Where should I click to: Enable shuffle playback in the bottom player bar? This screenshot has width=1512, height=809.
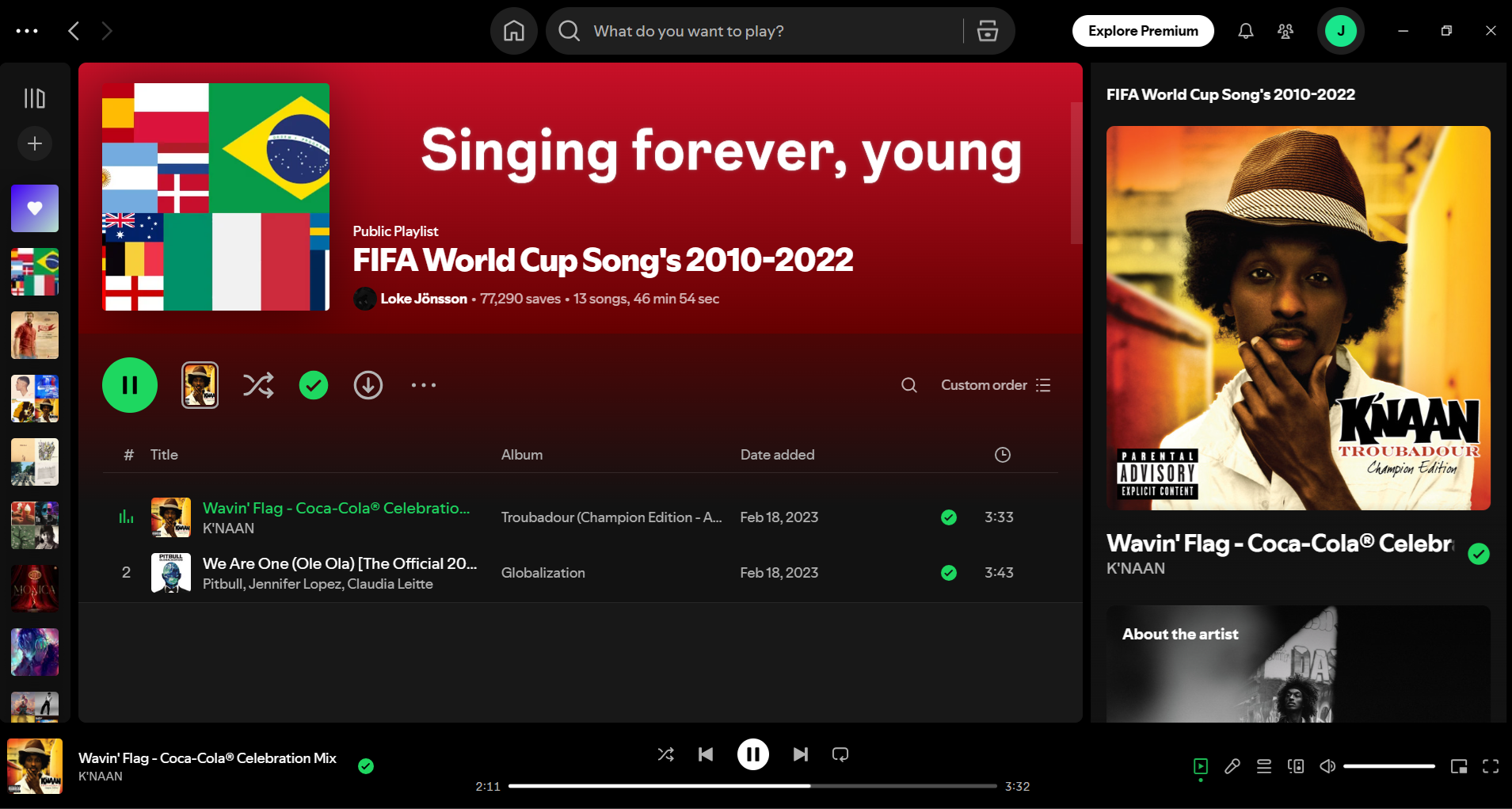point(666,754)
